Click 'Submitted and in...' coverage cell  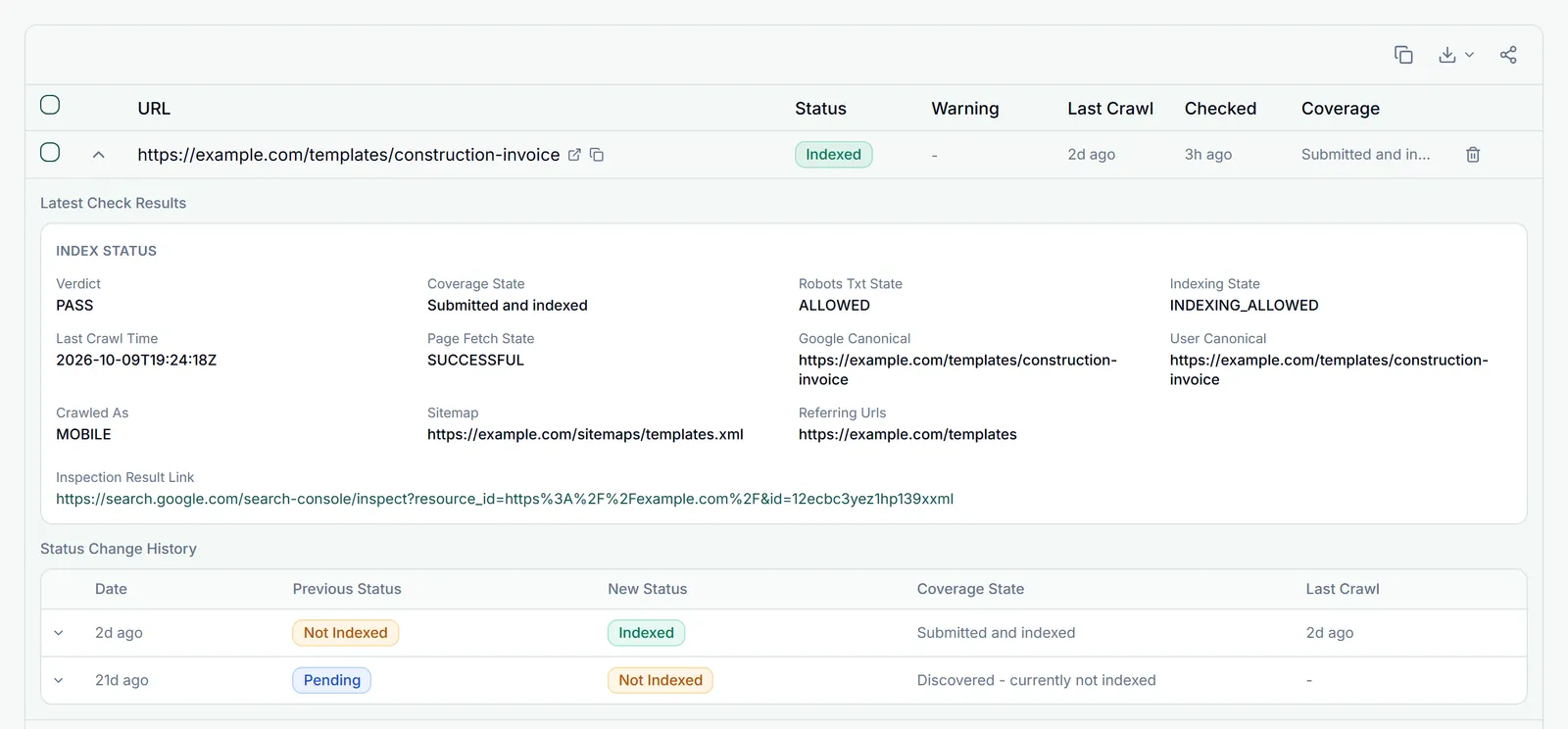(x=1365, y=155)
